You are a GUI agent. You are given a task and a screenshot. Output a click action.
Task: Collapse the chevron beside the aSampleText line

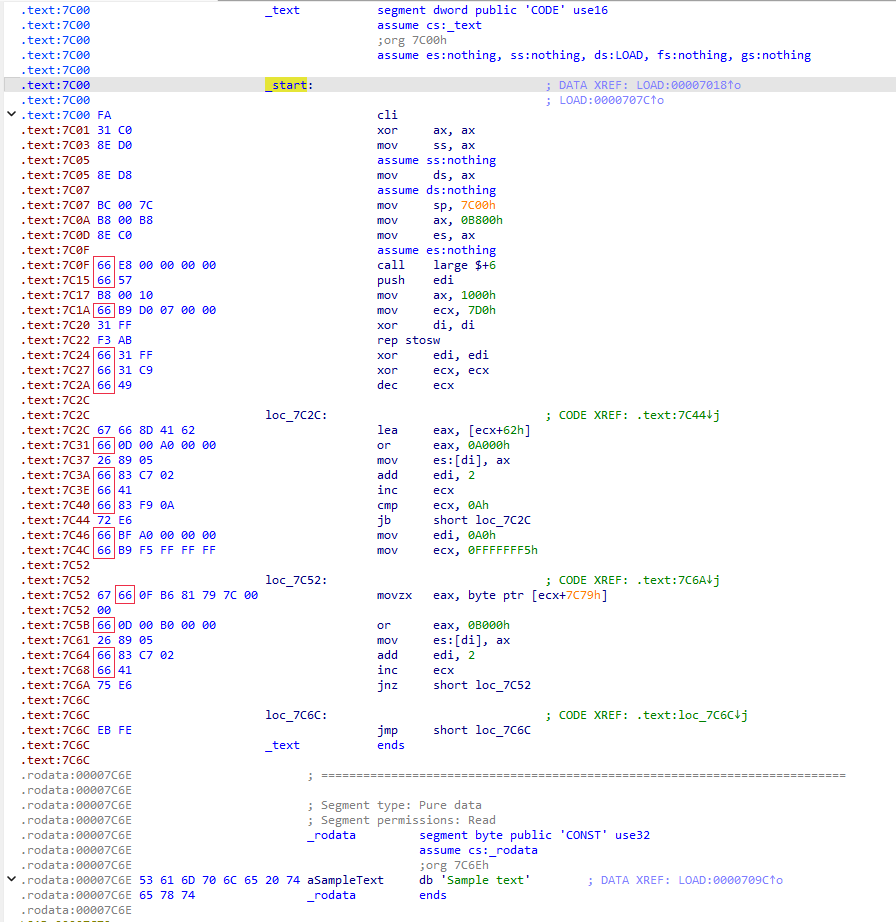11,880
